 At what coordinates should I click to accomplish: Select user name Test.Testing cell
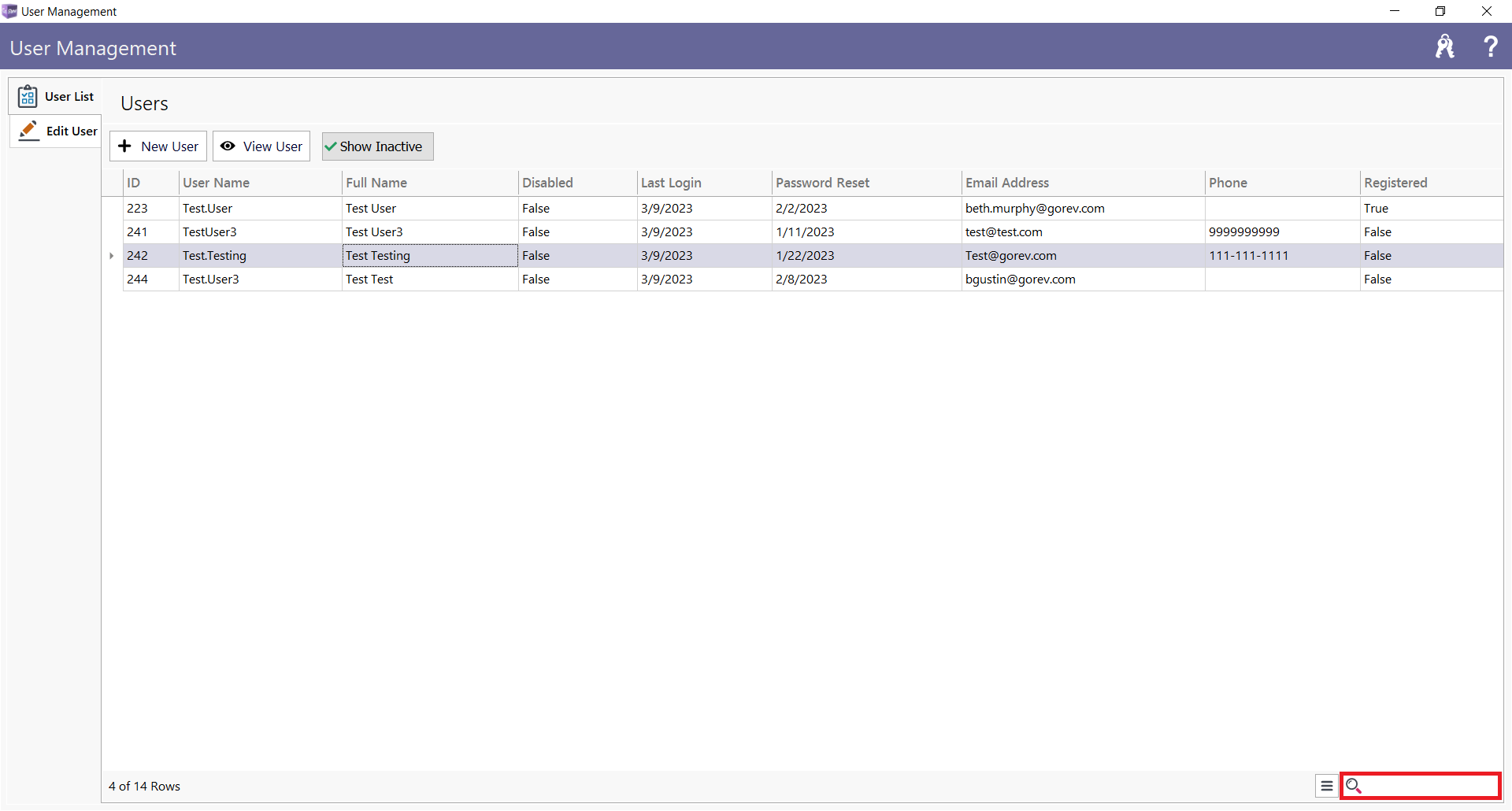coord(261,256)
